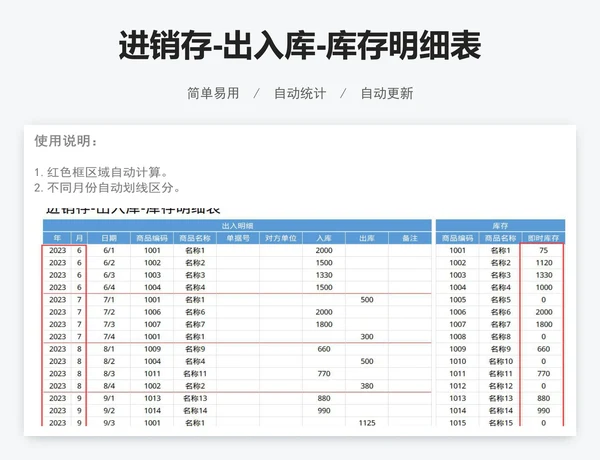Image resolution: width=600 pixels, height=460 pixels.
Task: Select the 日期 column header
Action: click(109, 238)
